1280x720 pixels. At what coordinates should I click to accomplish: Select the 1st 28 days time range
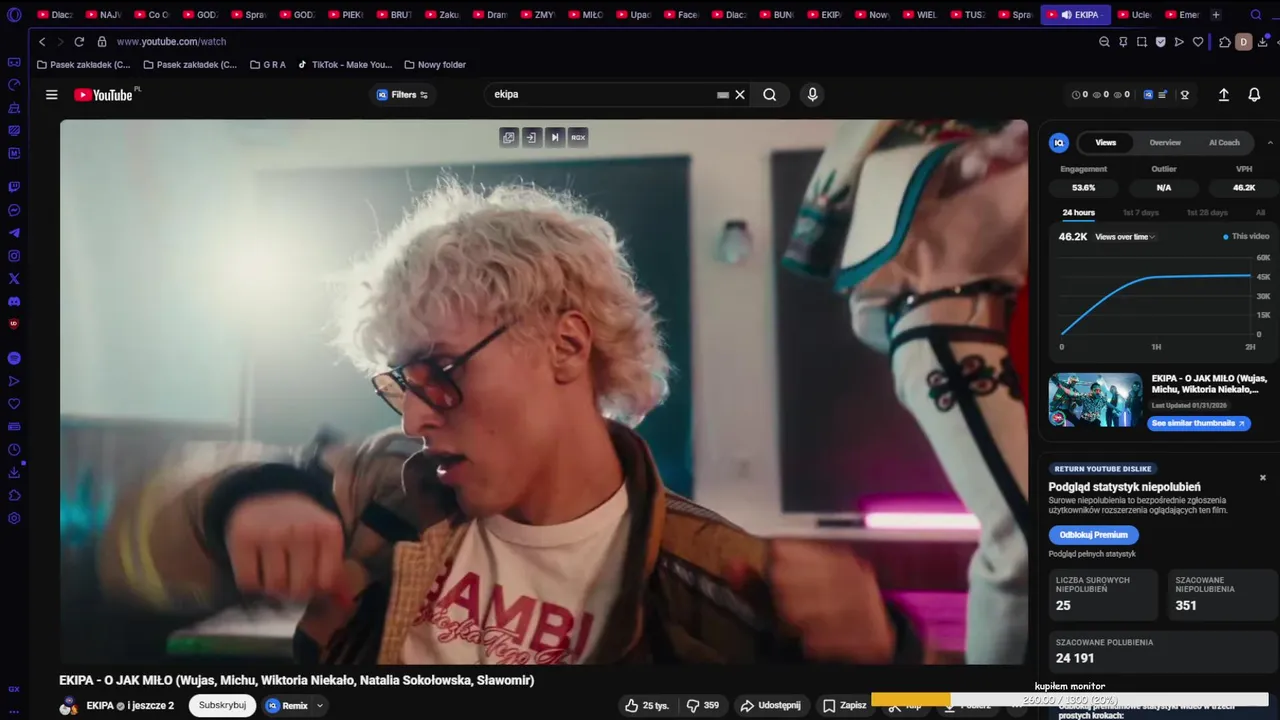click(x=1207, y=213)
